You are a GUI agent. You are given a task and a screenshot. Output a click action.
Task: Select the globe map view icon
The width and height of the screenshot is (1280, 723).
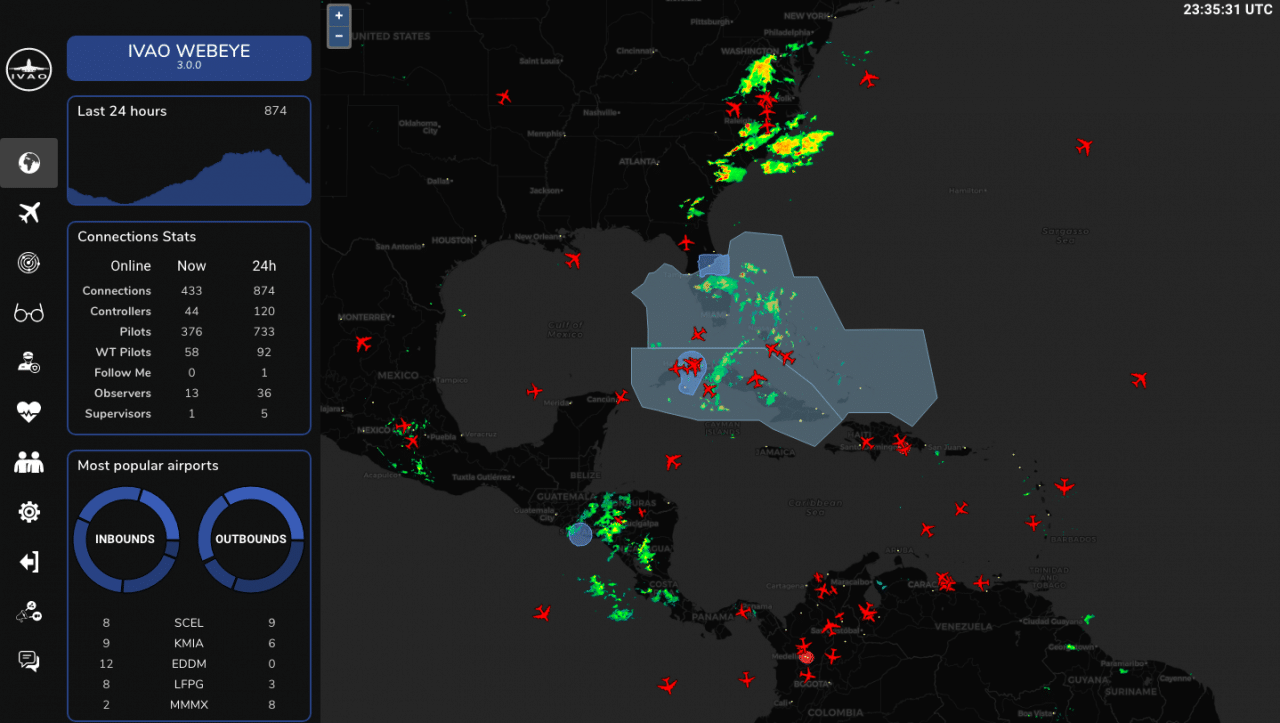(x=29, y=163)
